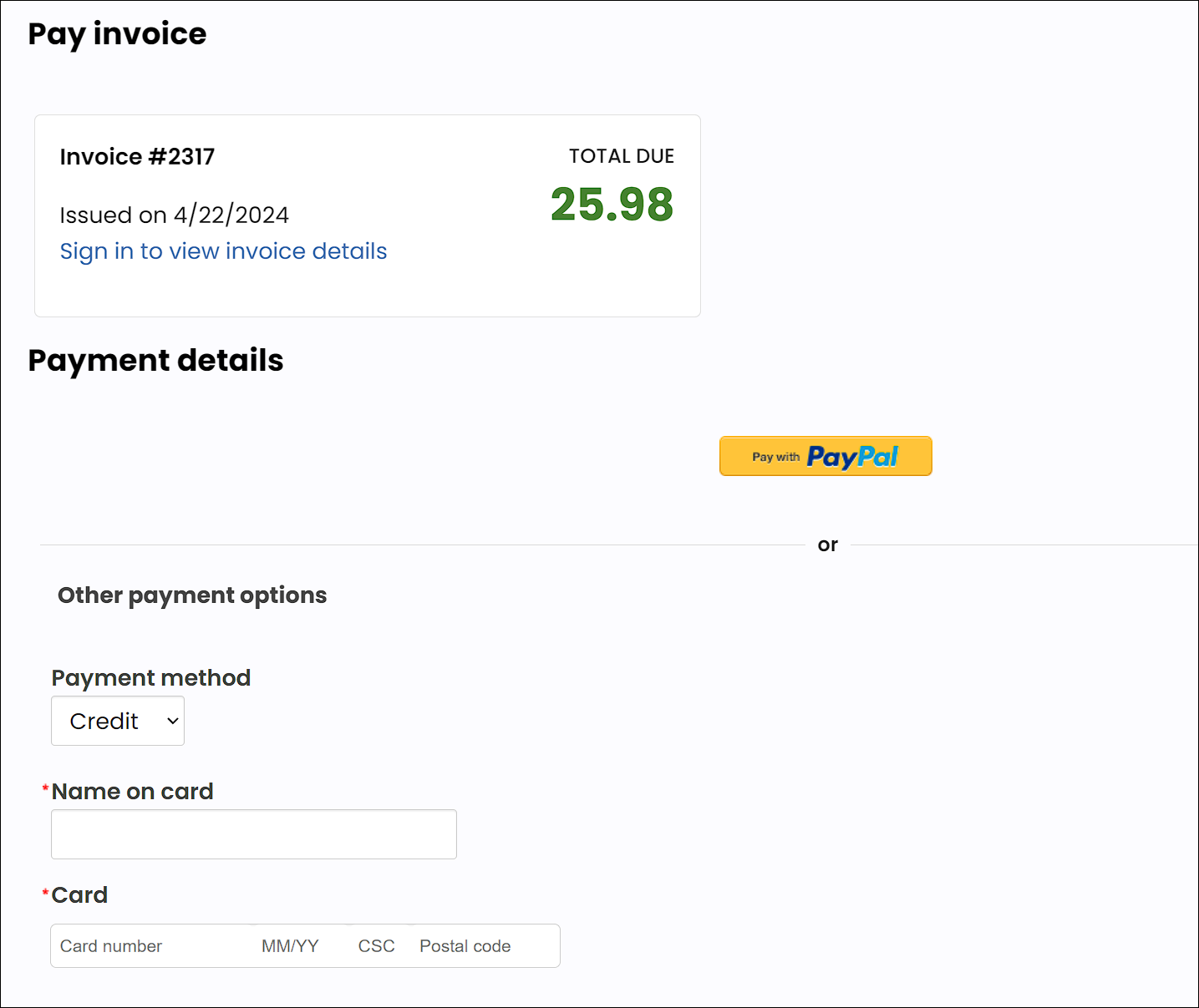
Task: Click the CSC security code field
Action: [x=376, y=946]
